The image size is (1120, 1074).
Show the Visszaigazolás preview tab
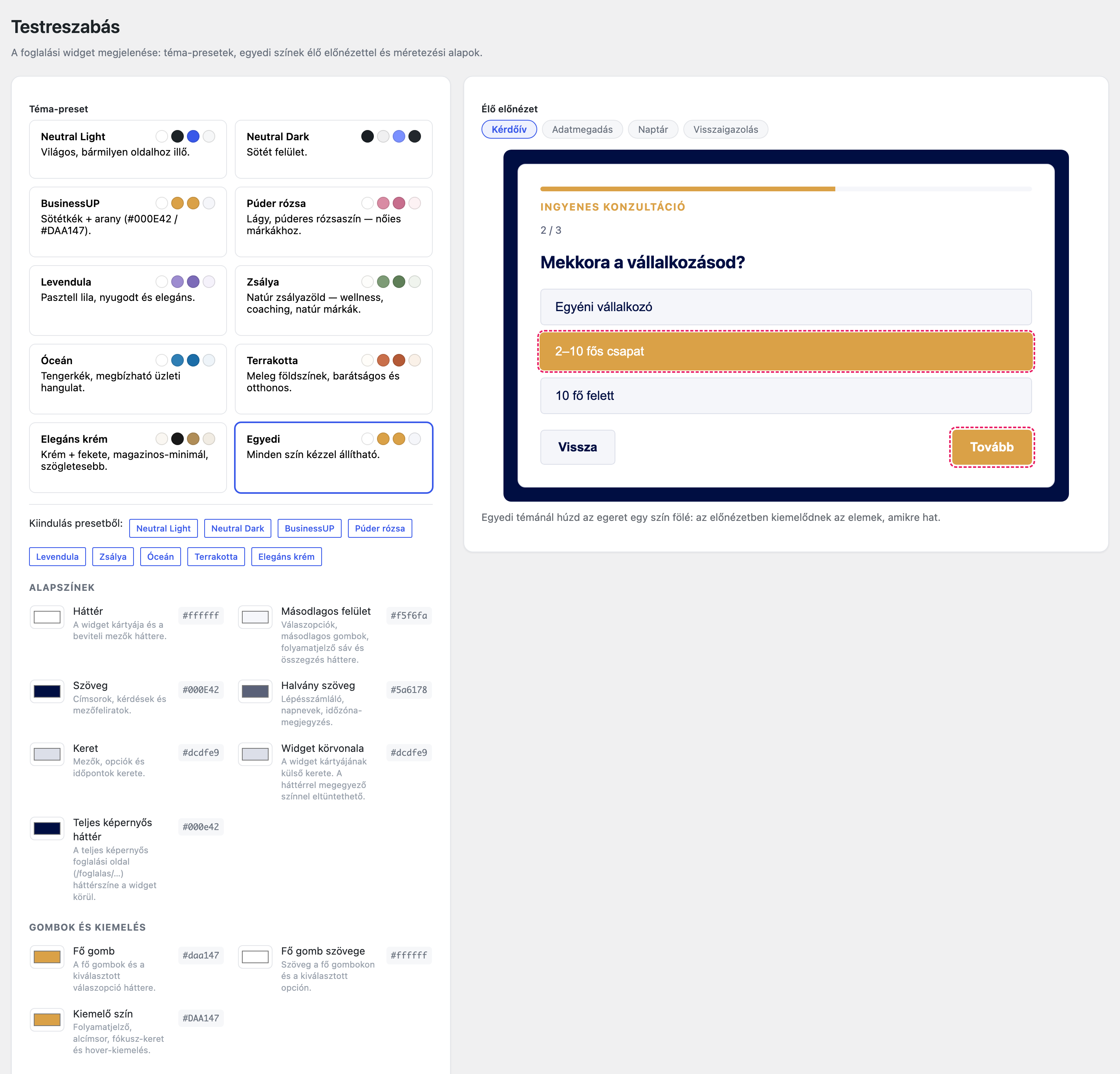point(726,129)
